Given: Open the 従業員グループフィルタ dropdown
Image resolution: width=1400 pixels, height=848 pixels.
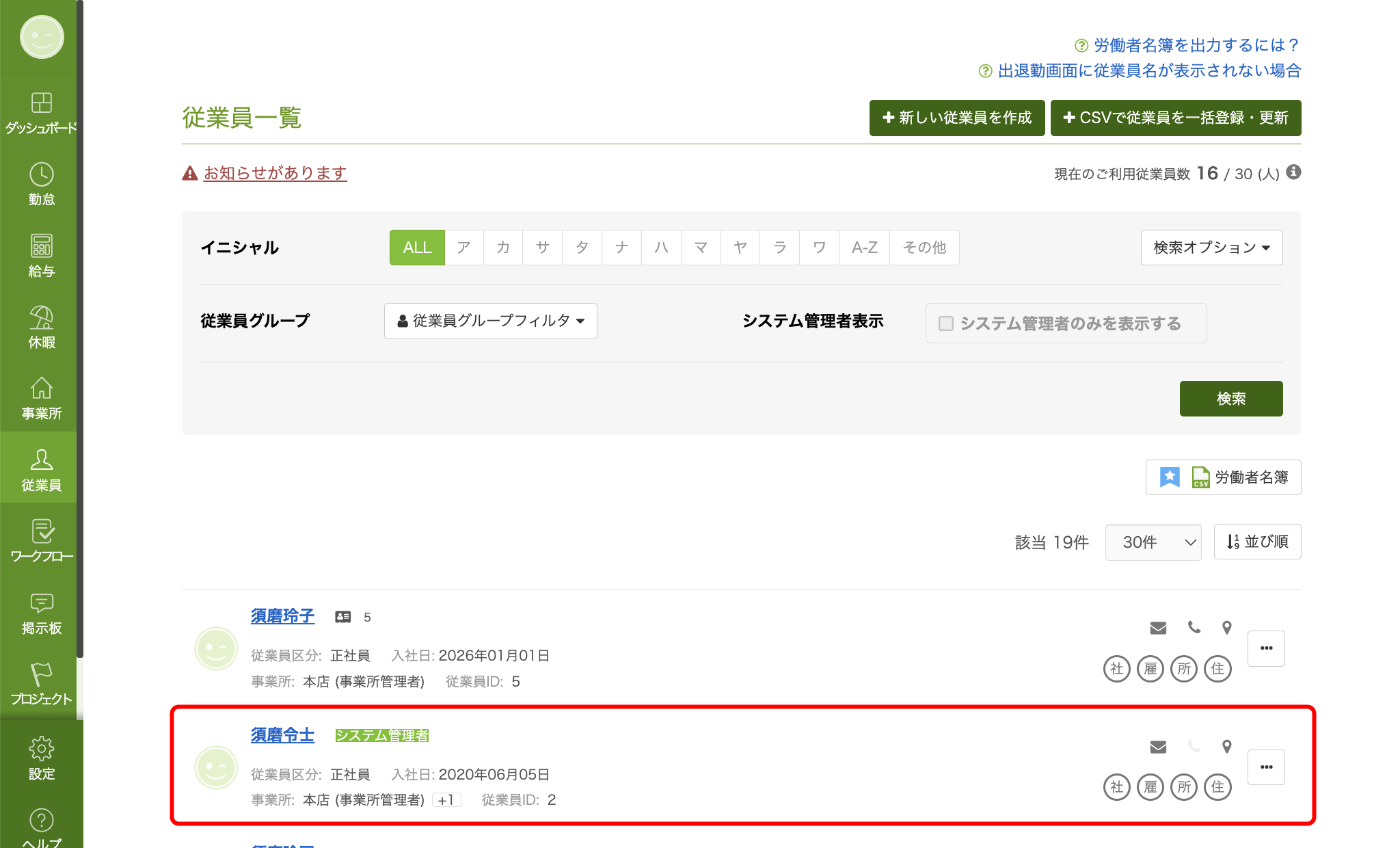Looking at the screenshot, I should (491, 321).
